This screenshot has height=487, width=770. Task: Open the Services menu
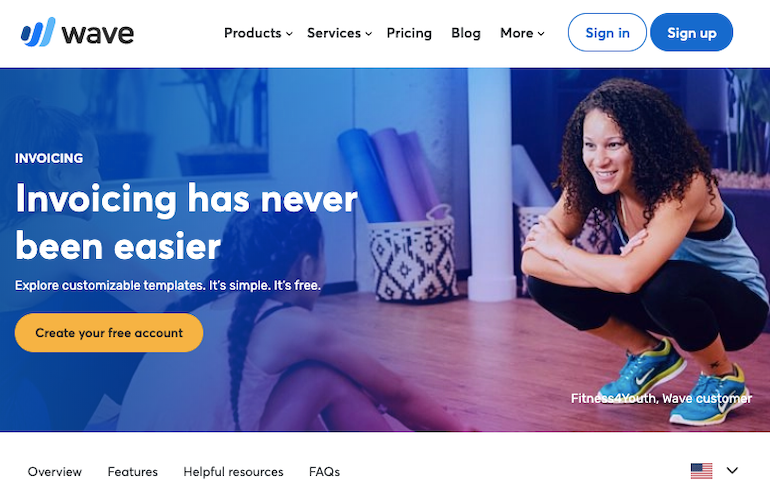[x=334, y=33]
